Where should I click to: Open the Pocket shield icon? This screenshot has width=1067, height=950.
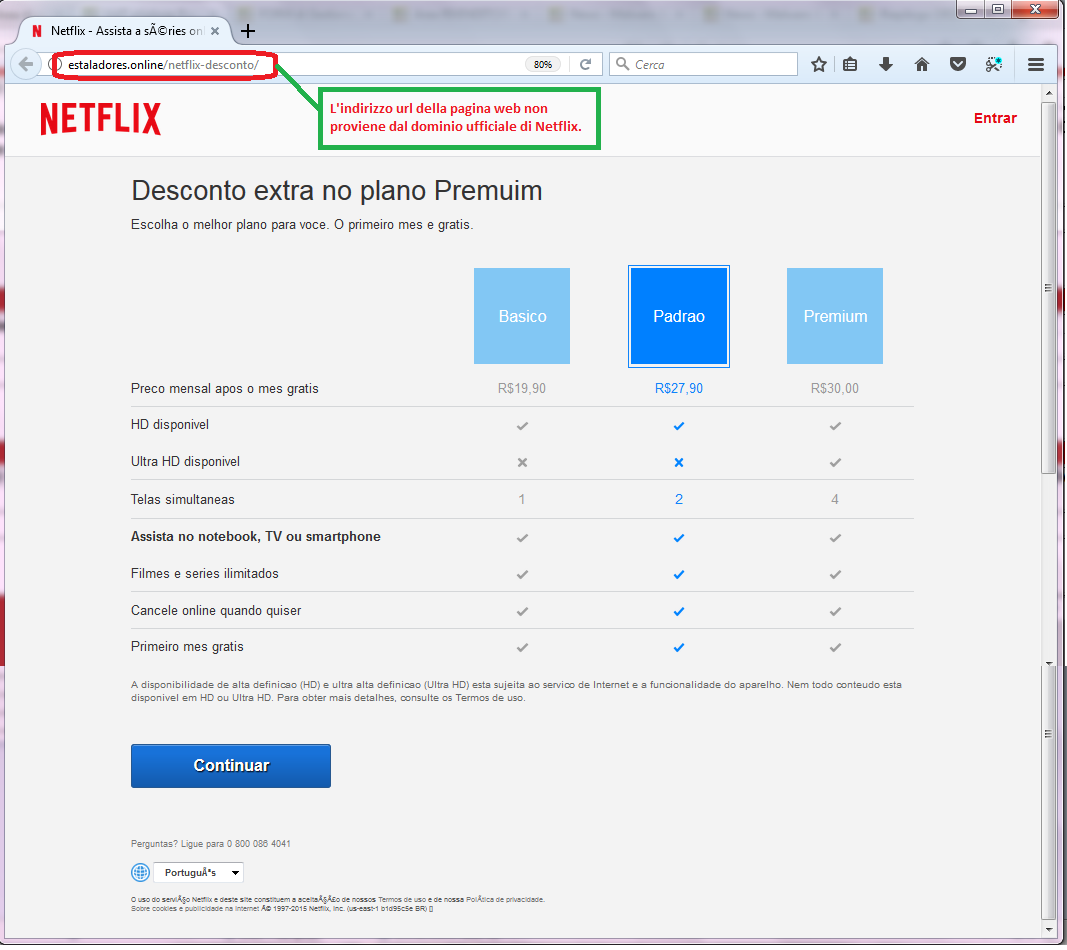click(957, 65)
